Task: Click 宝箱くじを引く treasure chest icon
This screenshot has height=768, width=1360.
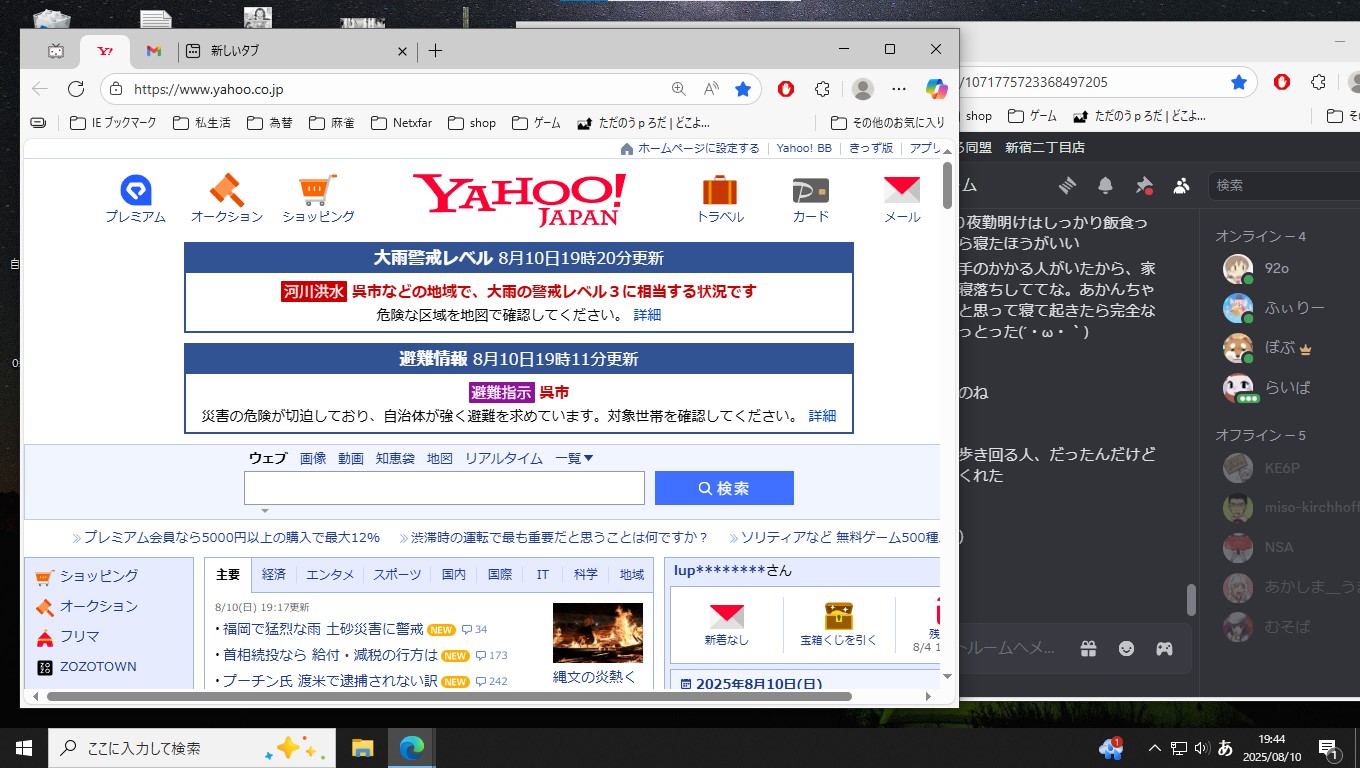Action: [x=838, y=616]
